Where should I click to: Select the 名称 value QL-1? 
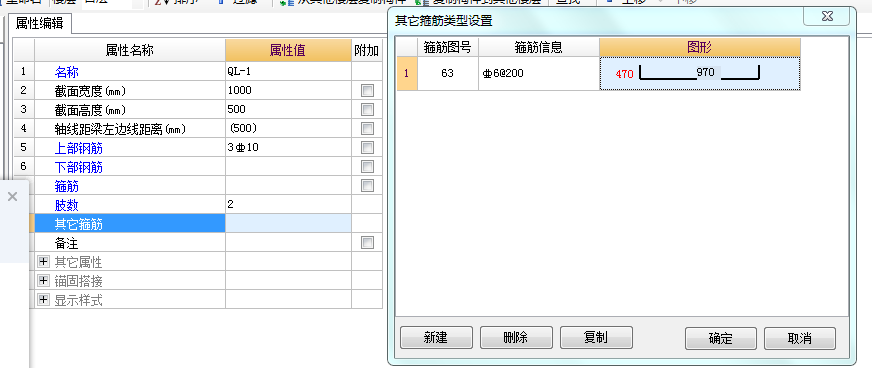pyautogui.click(x=288, y=71)
